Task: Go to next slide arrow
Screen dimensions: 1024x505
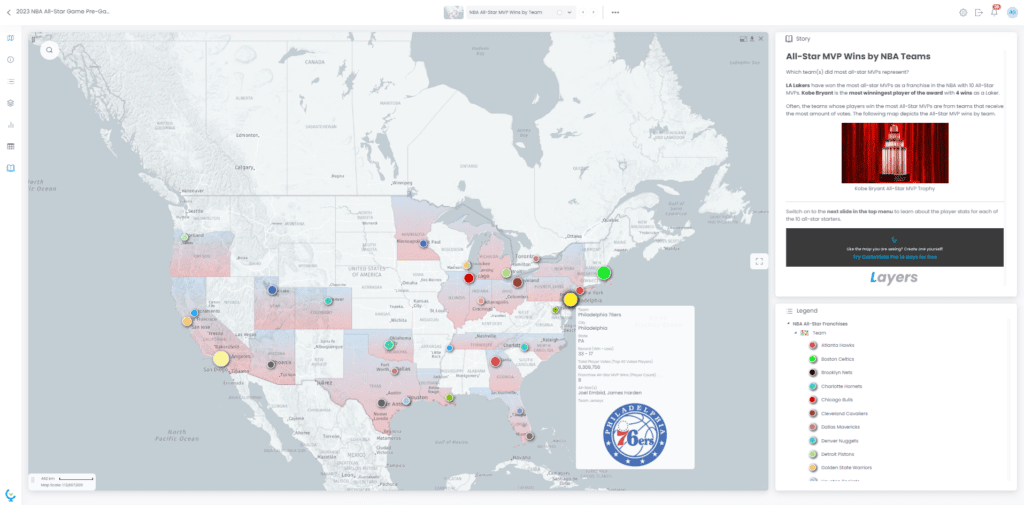Action: click(x=593, y=12)
